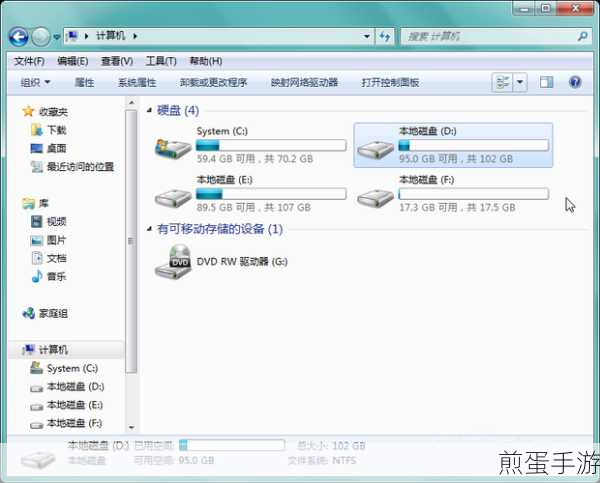
Task: Select System (C:) in navigation tree
Action: [64, 368]
